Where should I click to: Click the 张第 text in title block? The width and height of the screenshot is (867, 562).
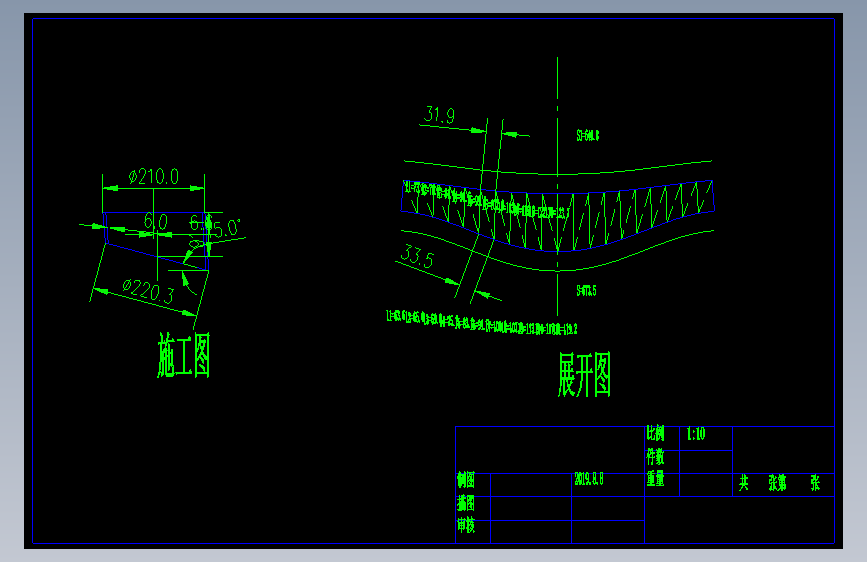[x=777, y=483]
